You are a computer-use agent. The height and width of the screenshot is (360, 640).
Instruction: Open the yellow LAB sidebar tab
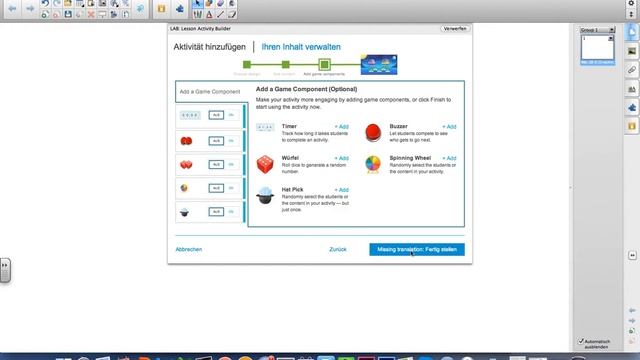[x=632, y=126]
